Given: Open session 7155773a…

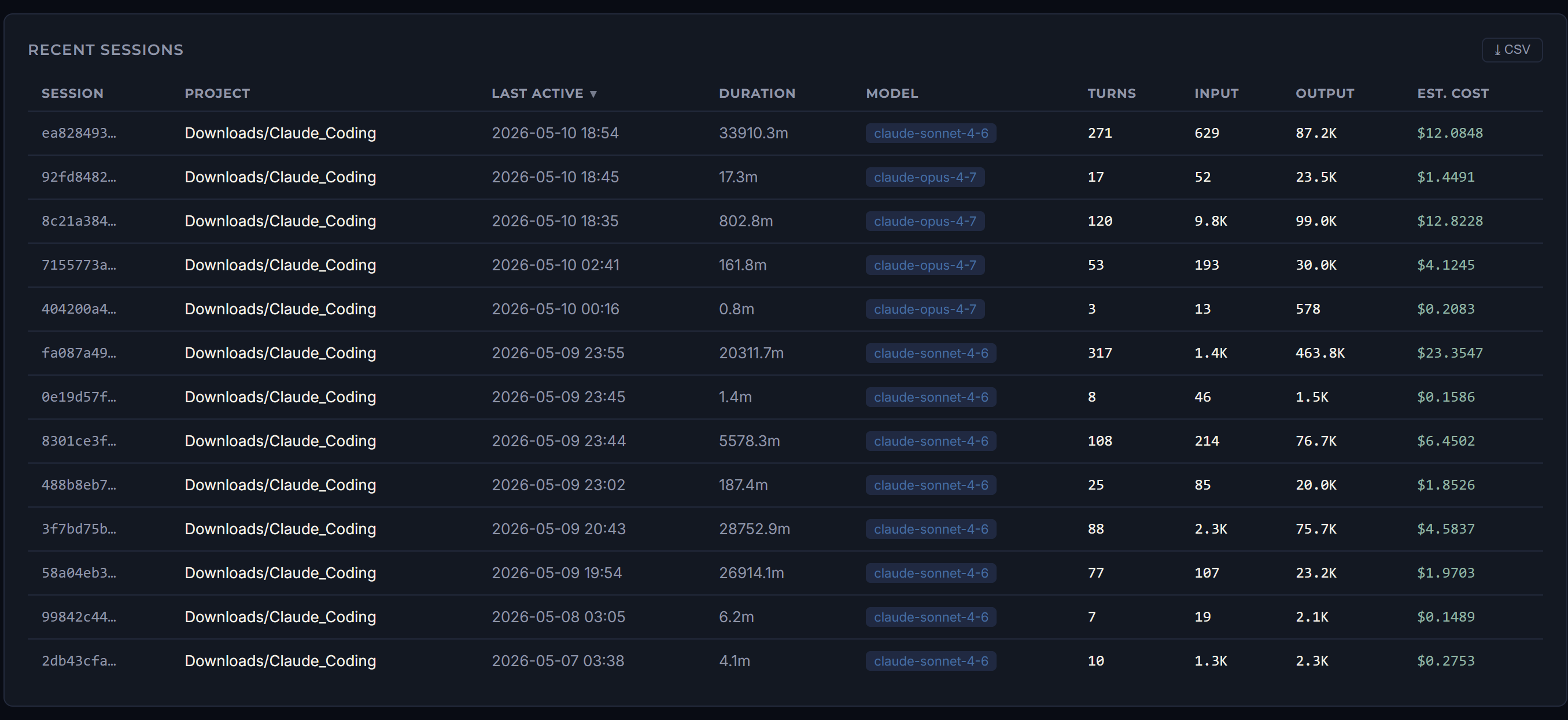Looking at the screenshot, I should pyautogui.click(x=79, y=265).
